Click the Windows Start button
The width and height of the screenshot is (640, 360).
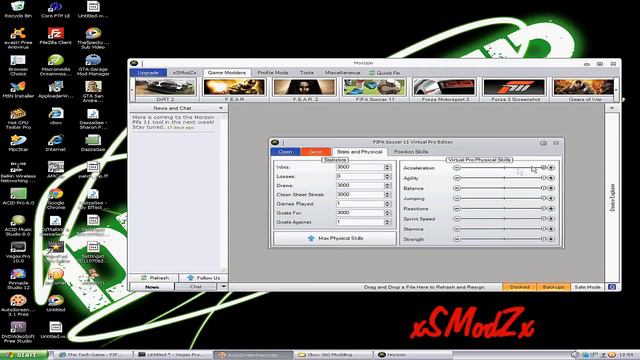tap(24, 355)
